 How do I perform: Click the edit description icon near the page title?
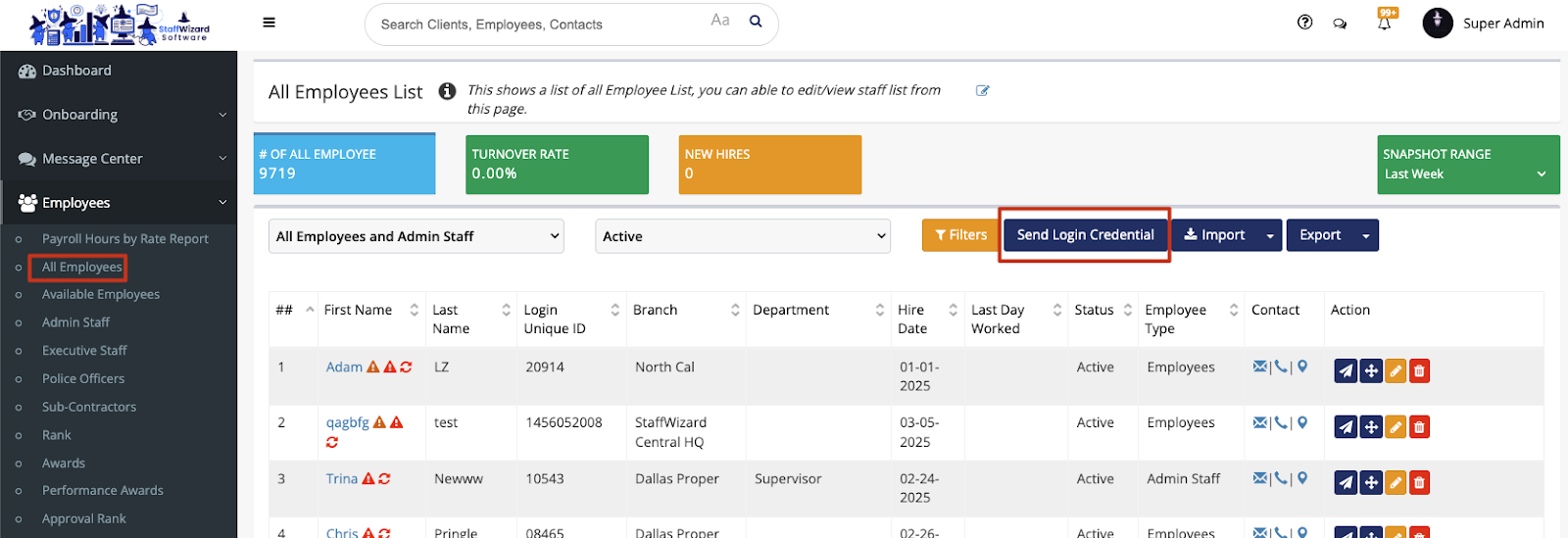[982, 90]
